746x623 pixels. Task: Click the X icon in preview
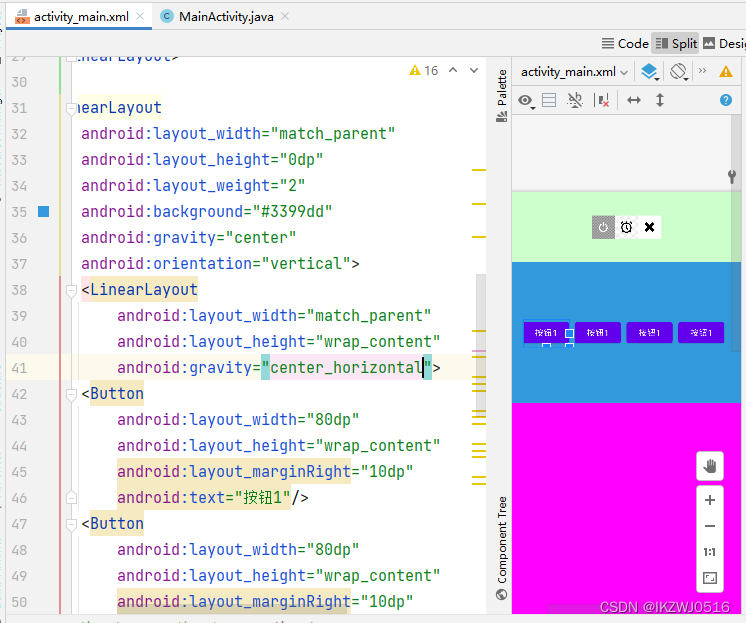649,227
